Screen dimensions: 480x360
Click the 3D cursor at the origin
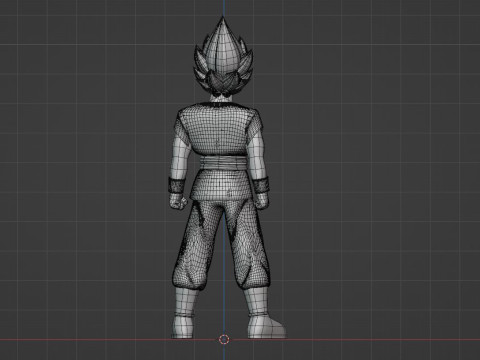coord(224,339)
